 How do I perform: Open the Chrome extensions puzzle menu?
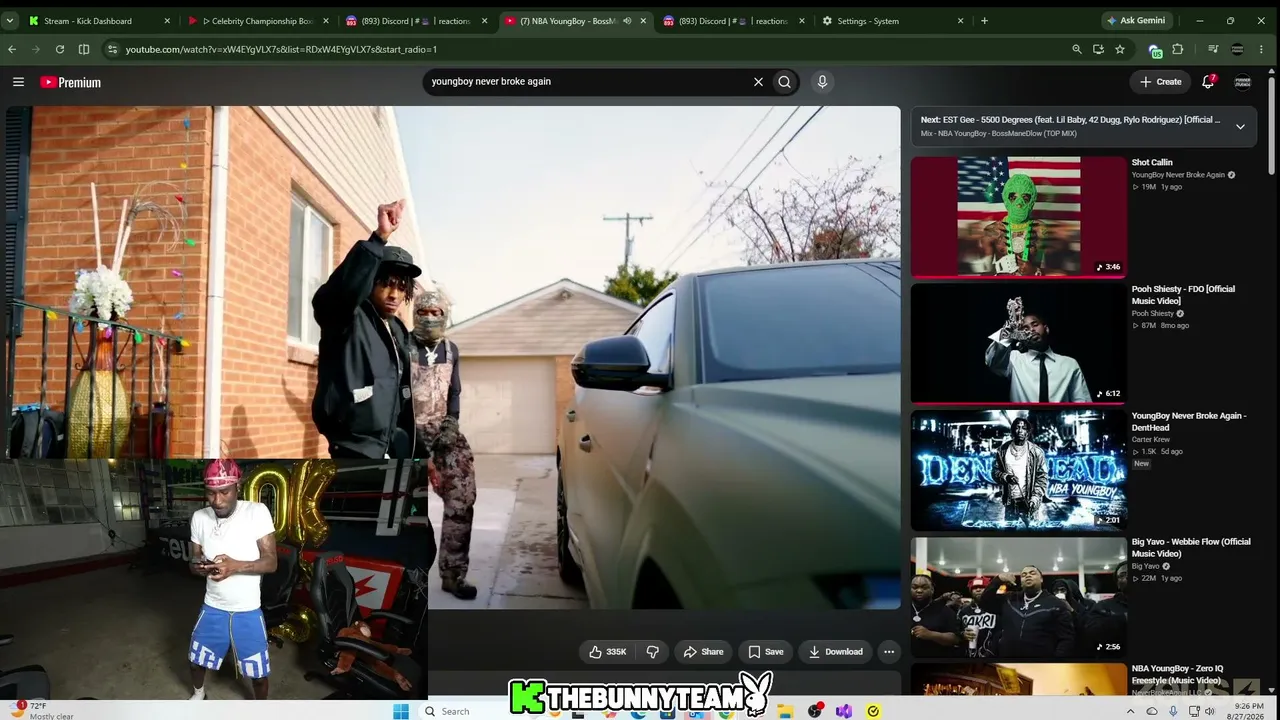[x=1178, y=49]
